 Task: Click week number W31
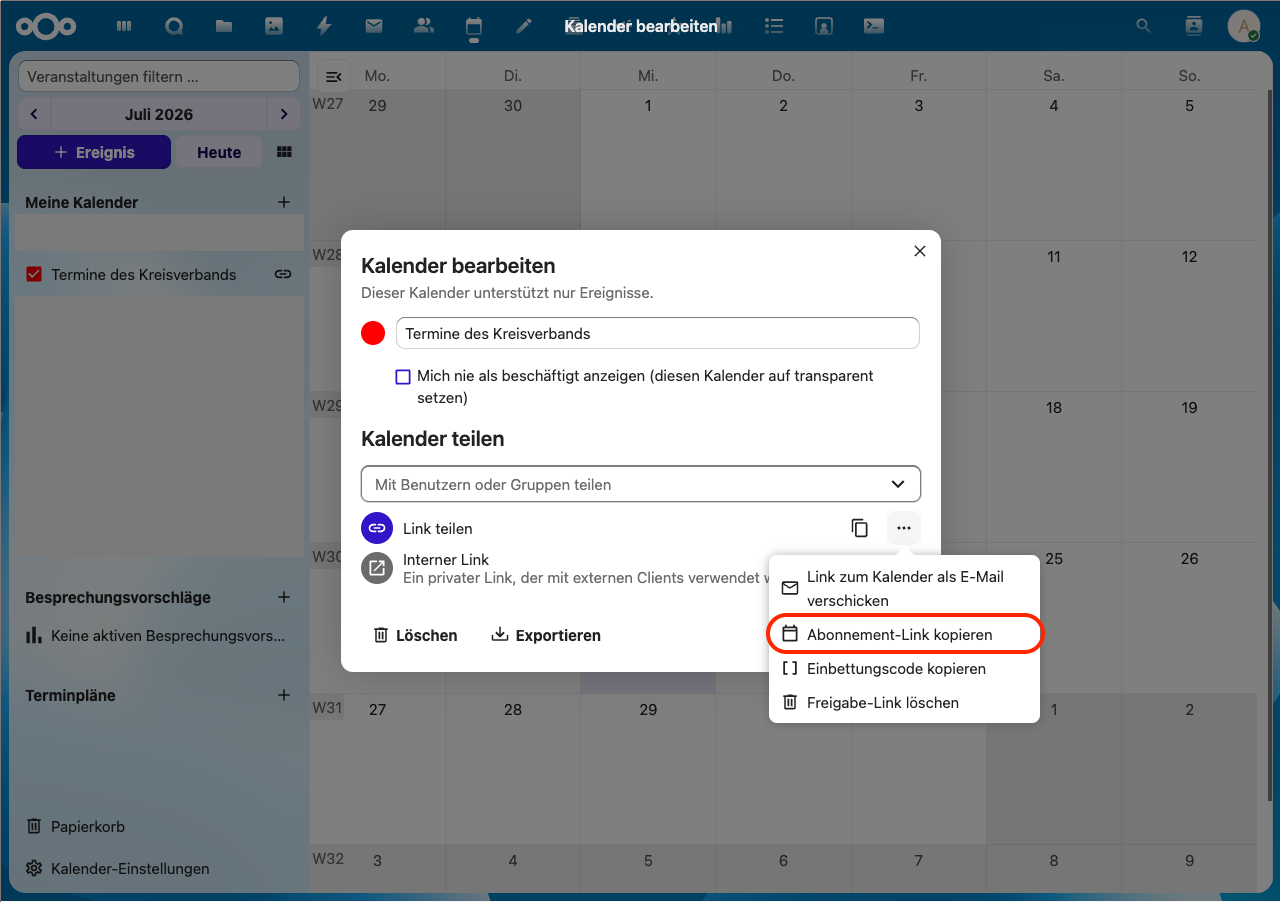coord(328,708)
